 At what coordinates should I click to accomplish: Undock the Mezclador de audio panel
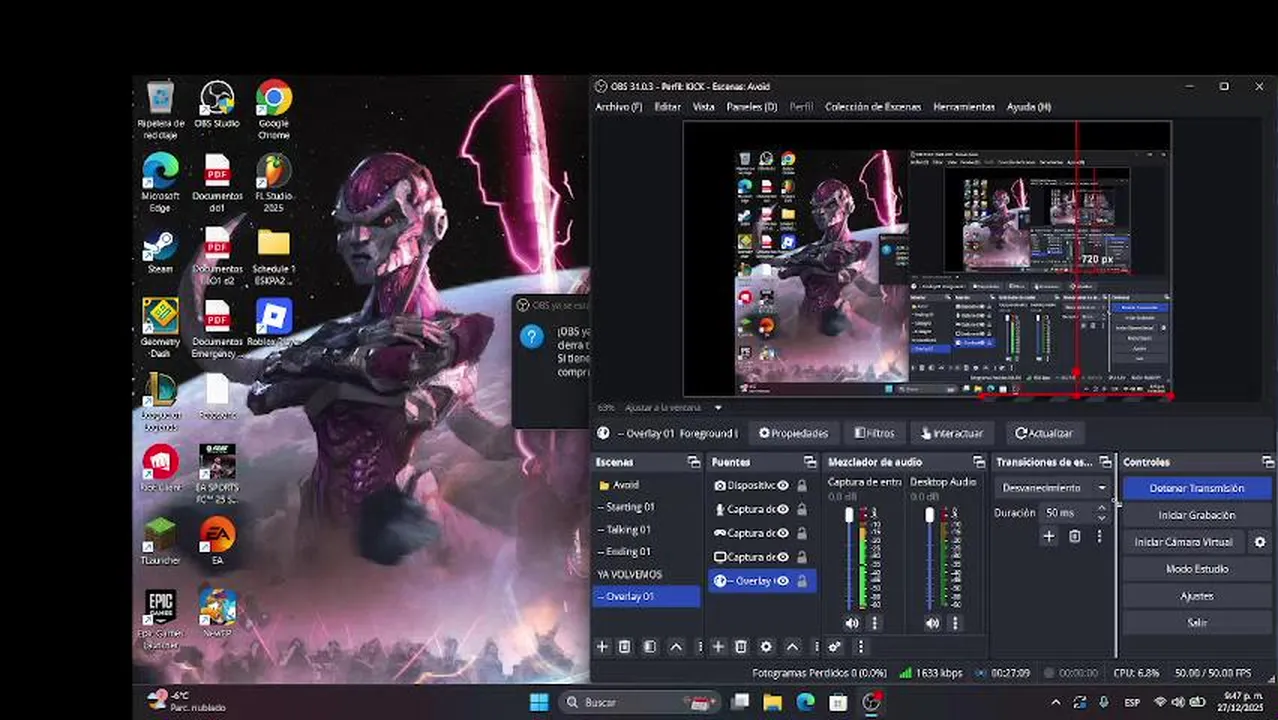pos(978,462)
